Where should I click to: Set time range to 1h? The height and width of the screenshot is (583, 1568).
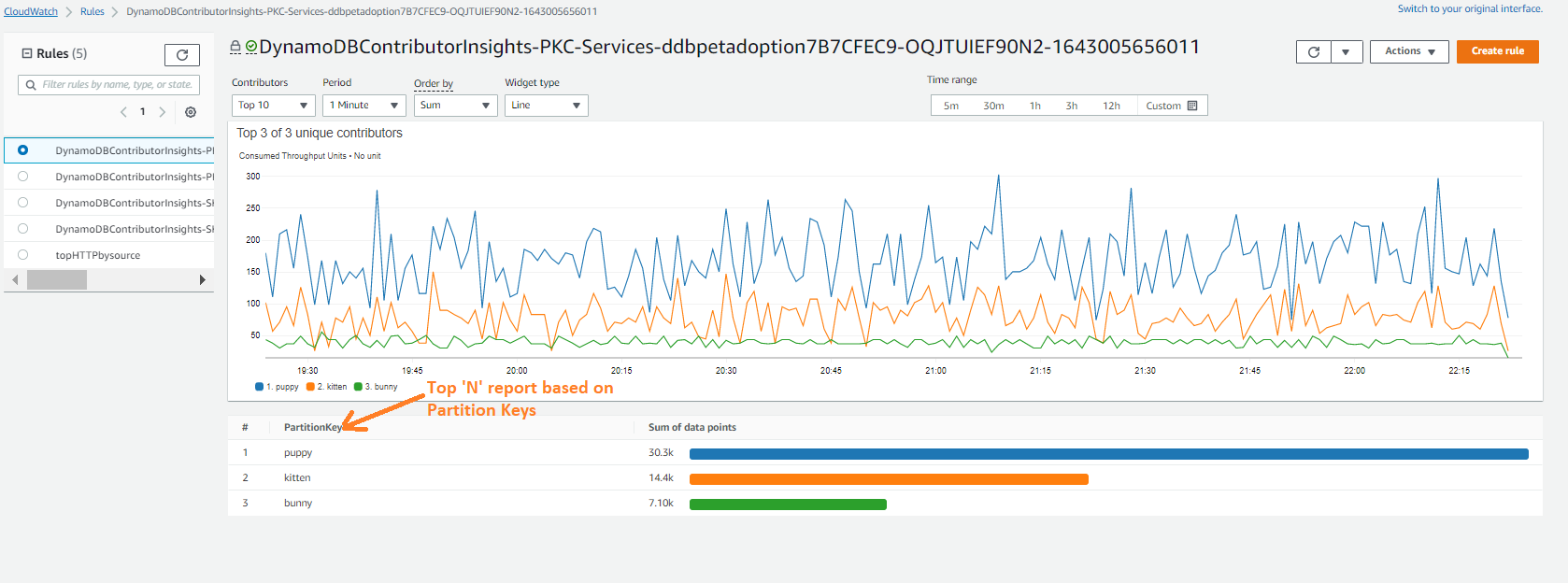point(1035,106)
